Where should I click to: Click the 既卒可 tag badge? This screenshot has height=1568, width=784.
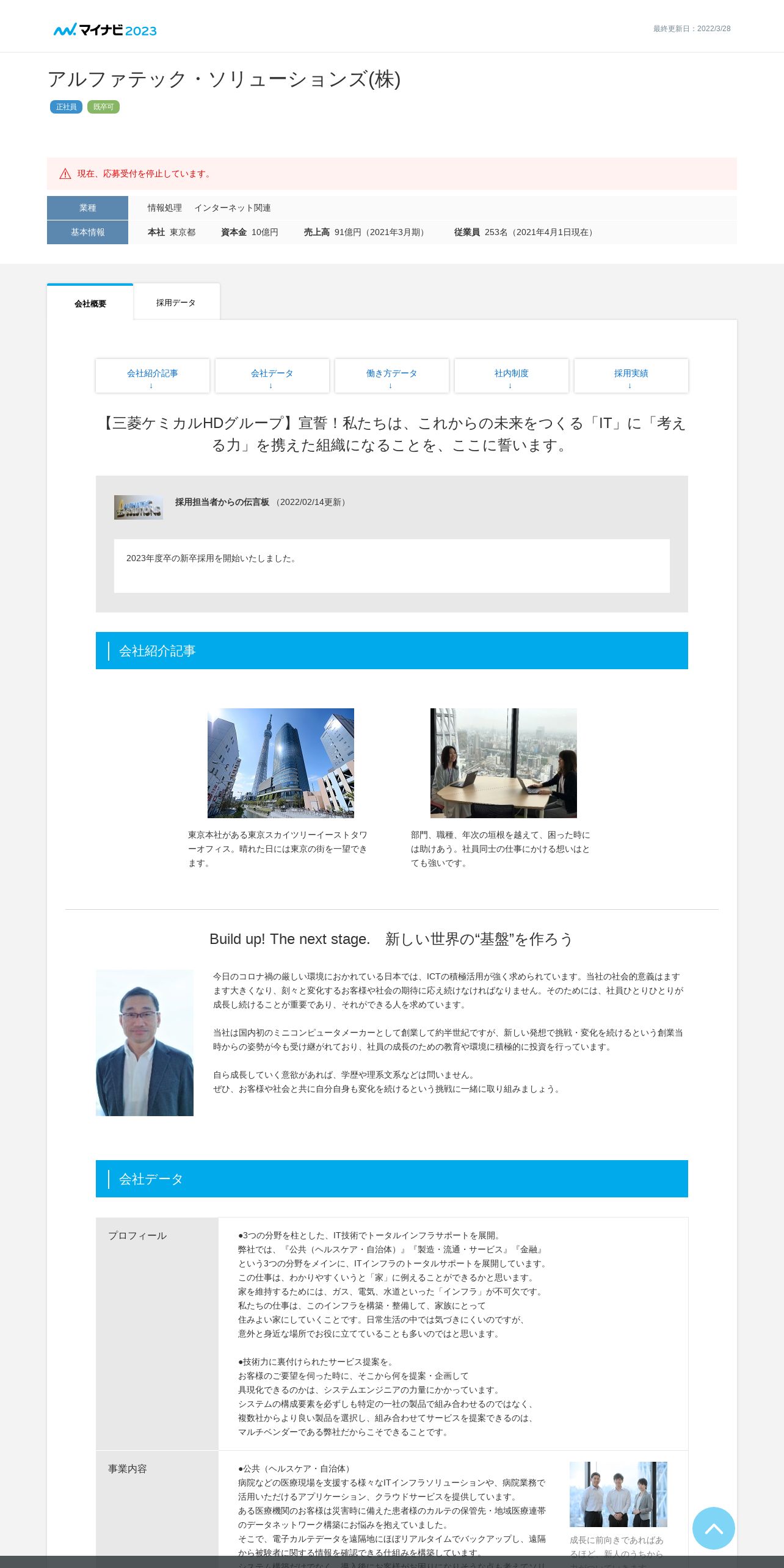click(103, 107)
